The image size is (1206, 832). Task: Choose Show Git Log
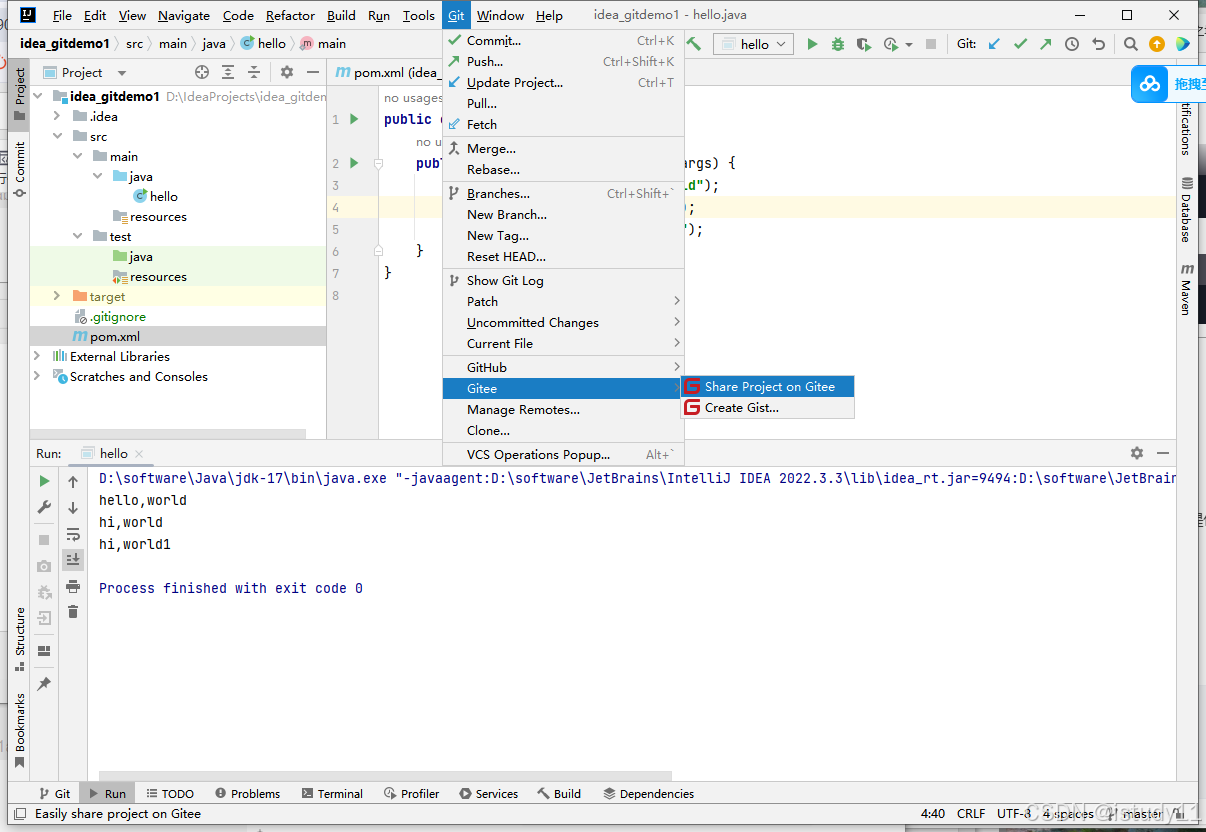(563, 280)
